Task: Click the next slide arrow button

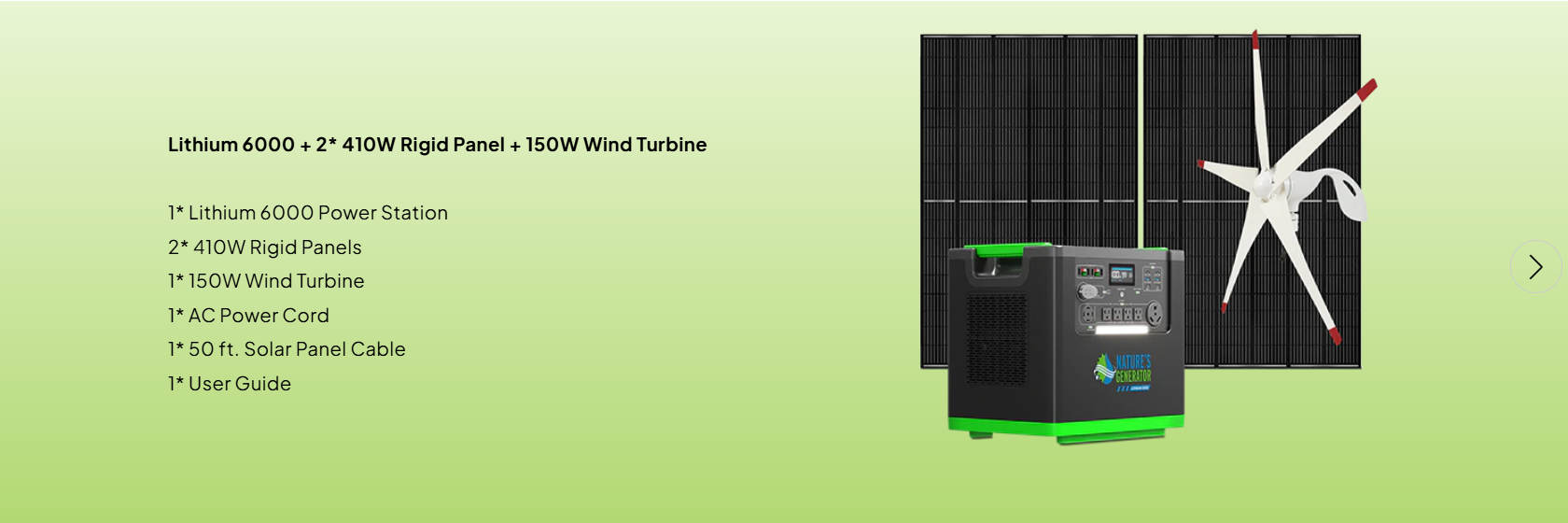Action: tap(1535, 267)
